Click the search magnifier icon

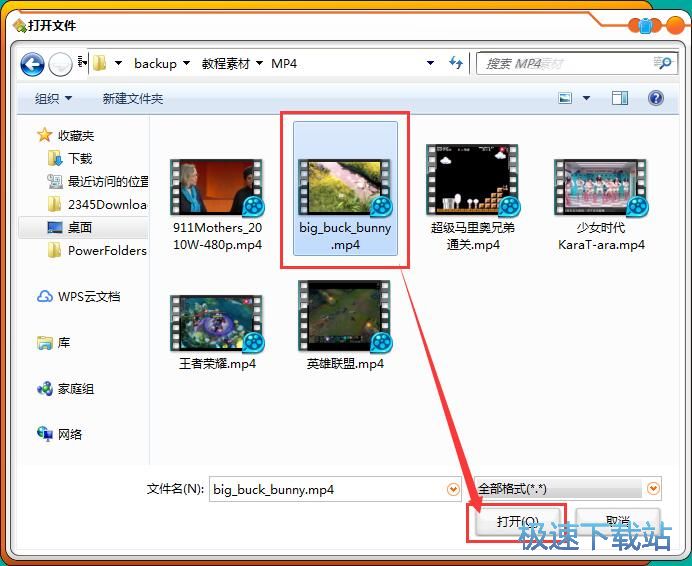pos(663,63)
